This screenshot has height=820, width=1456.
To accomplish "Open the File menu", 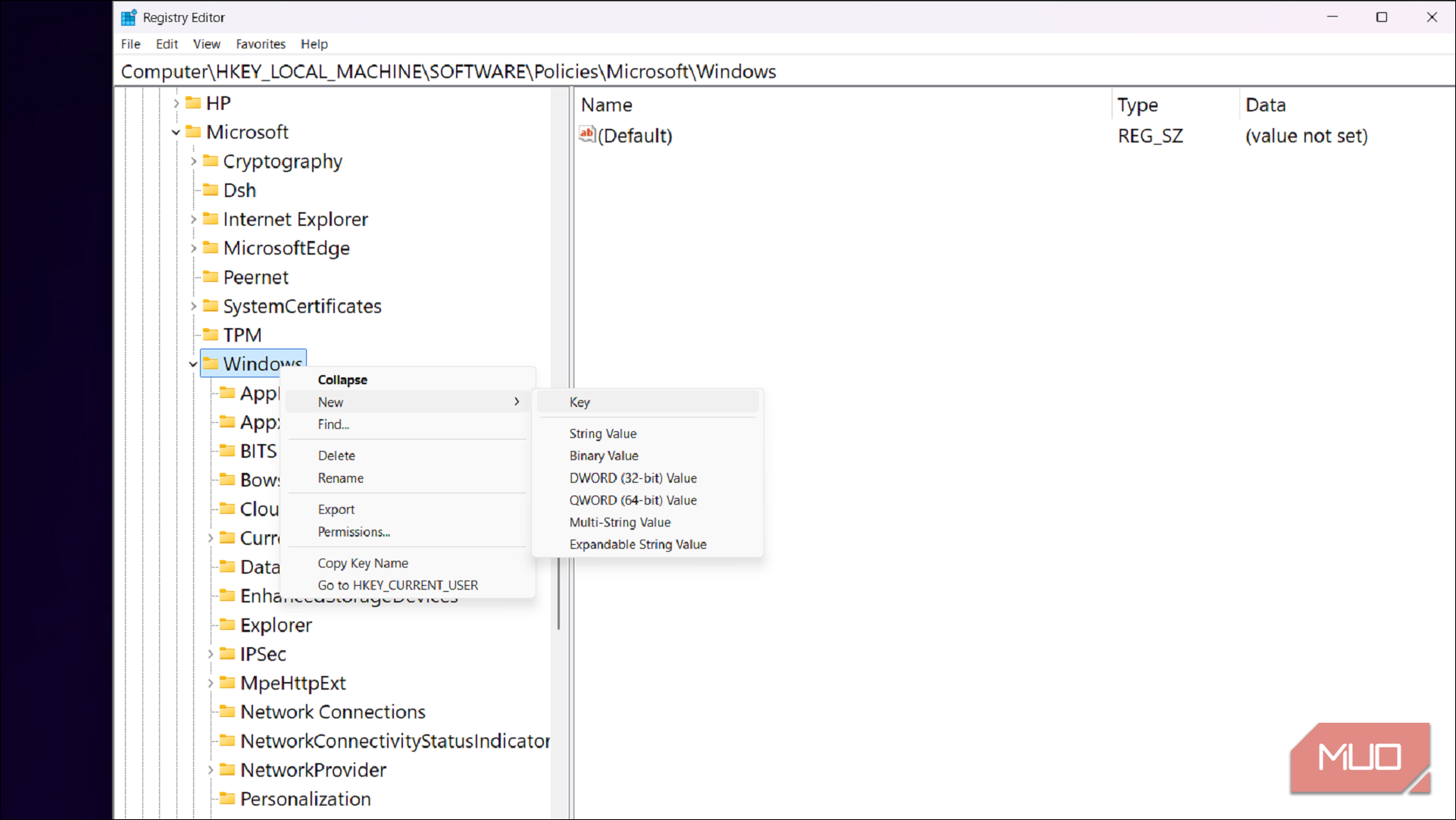I will coord(130,44).
